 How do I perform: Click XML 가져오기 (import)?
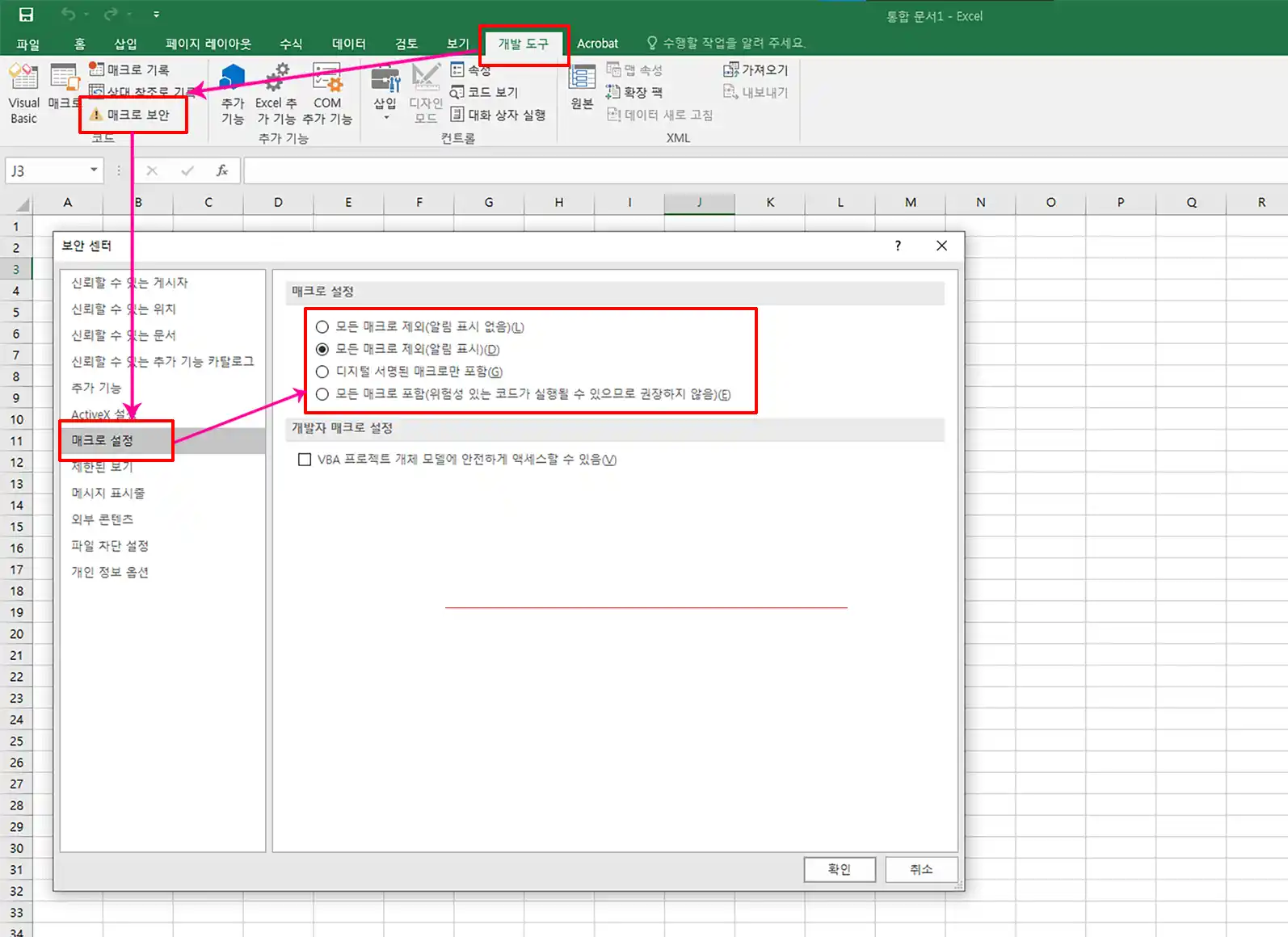click(x=756, y=69)
